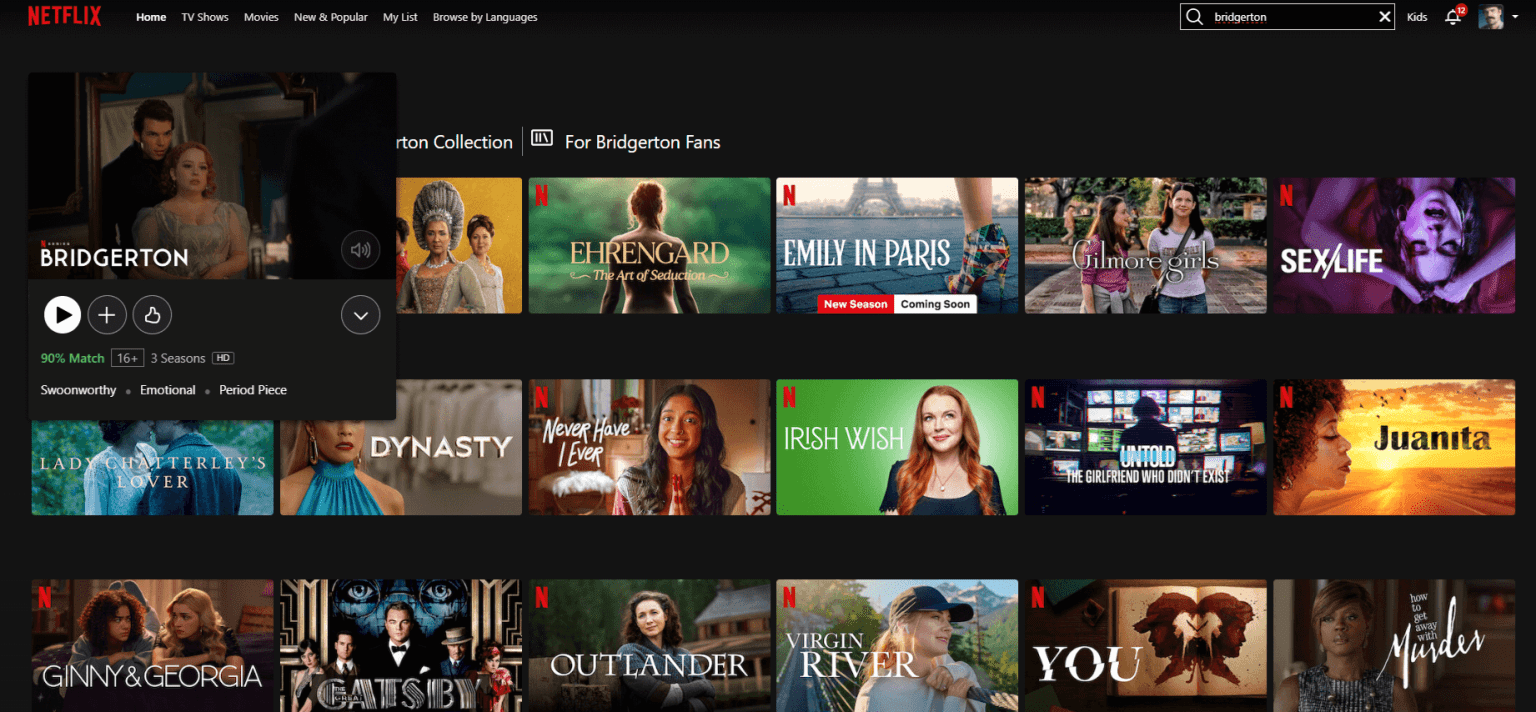Open the You title card
Image resolution: width=1536 pixels, height=712 pixels.
1146,646
